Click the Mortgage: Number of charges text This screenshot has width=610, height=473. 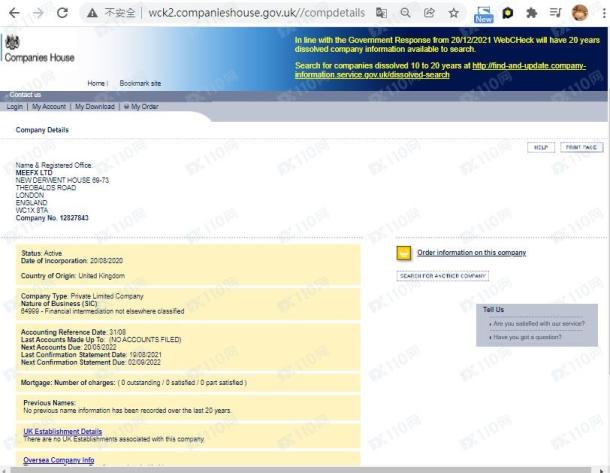point(134,383)
